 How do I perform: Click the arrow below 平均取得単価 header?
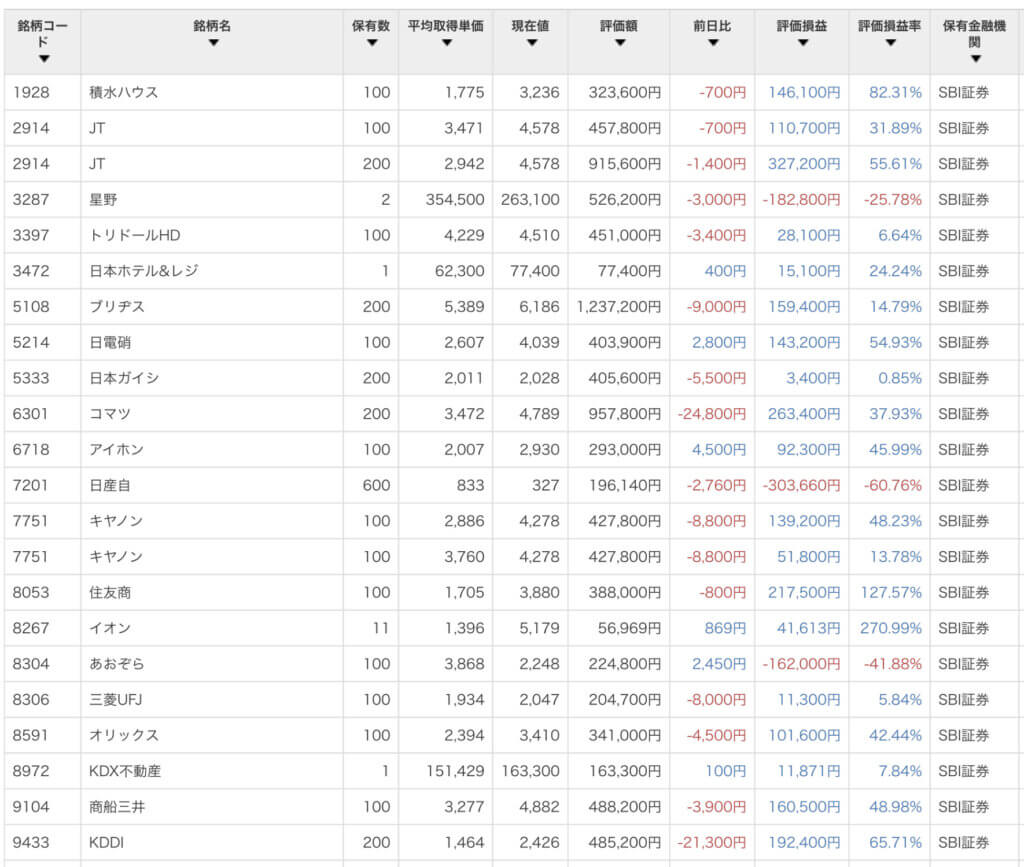(x=446, y=43)
